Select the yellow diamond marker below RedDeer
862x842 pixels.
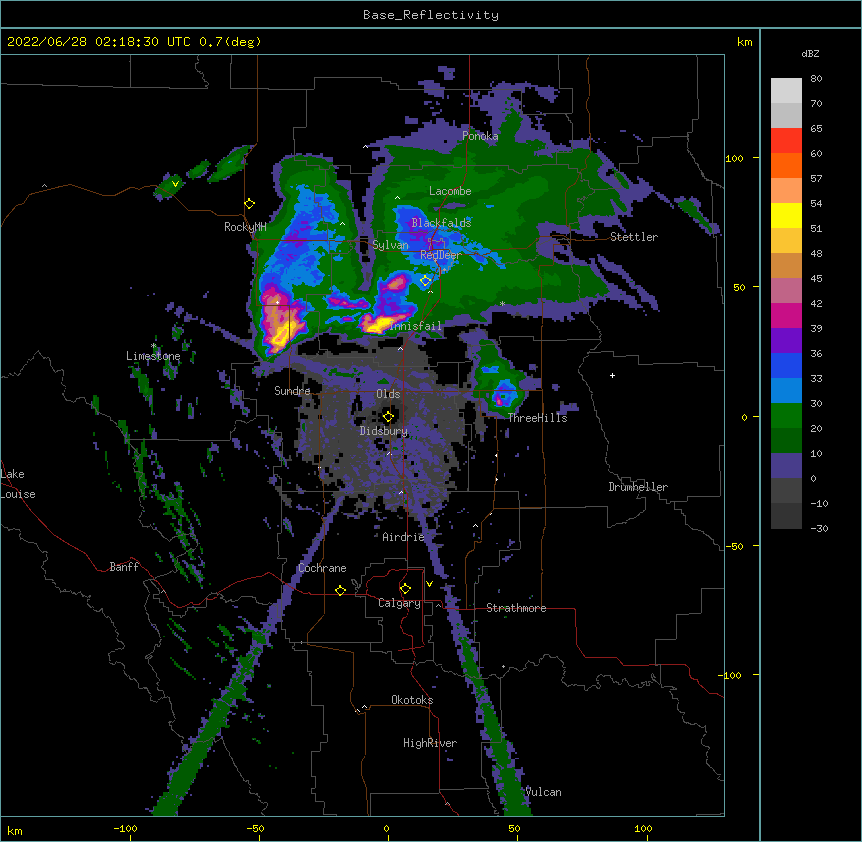pos(426,281)
